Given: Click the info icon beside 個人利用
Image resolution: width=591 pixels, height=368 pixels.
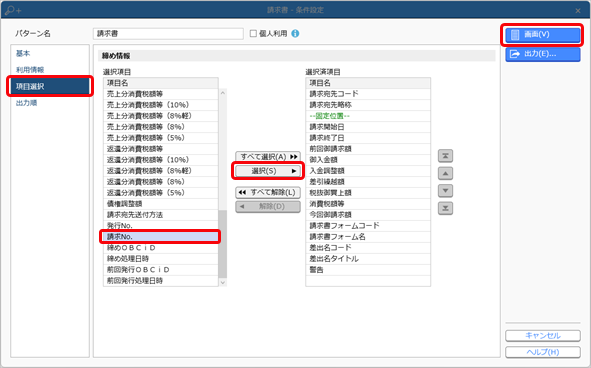Looking at the screenshot, I should click(x=296, y=34).
